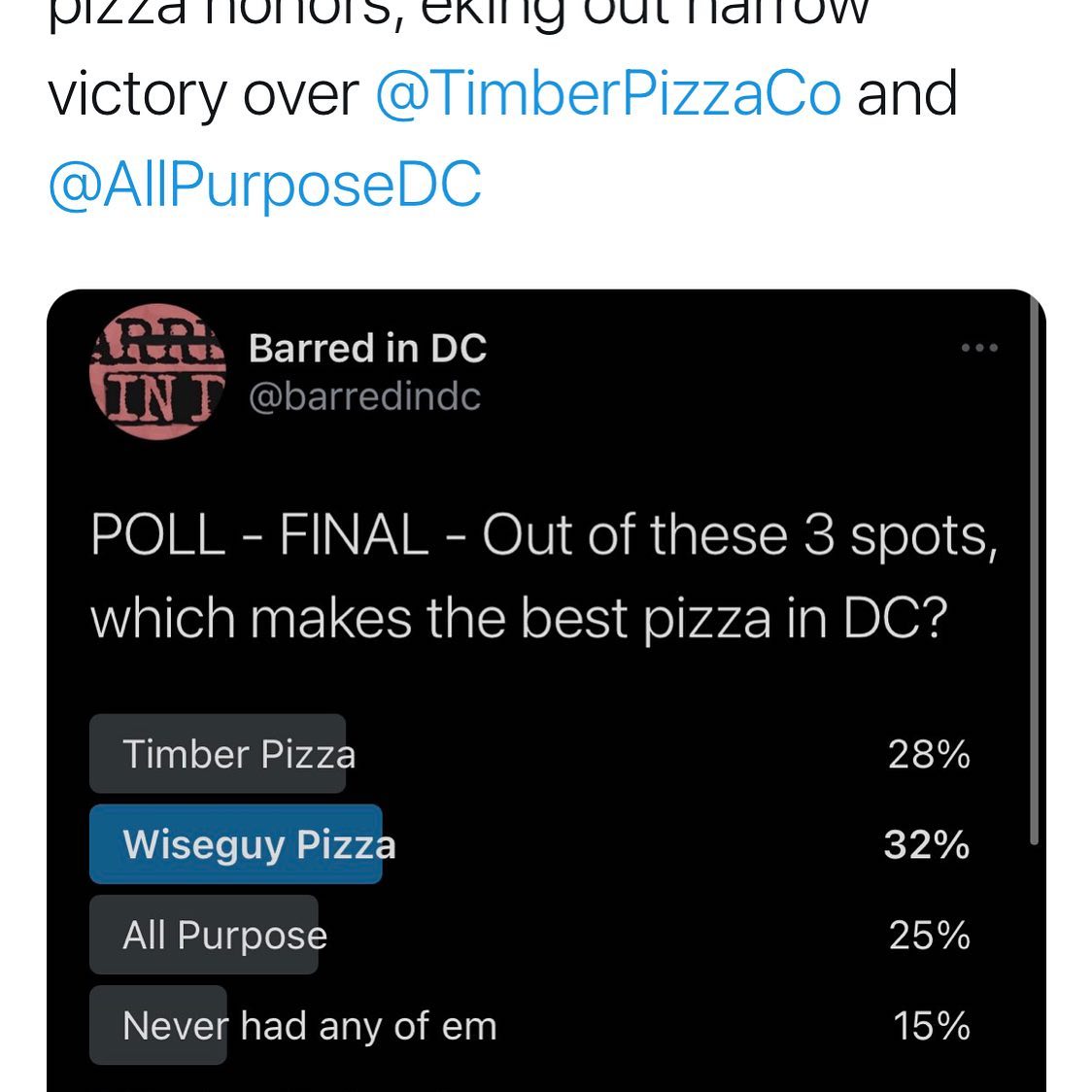
Task: Click the Barred in DC display name
Action: pyautogui.click(x=367, y=348)
